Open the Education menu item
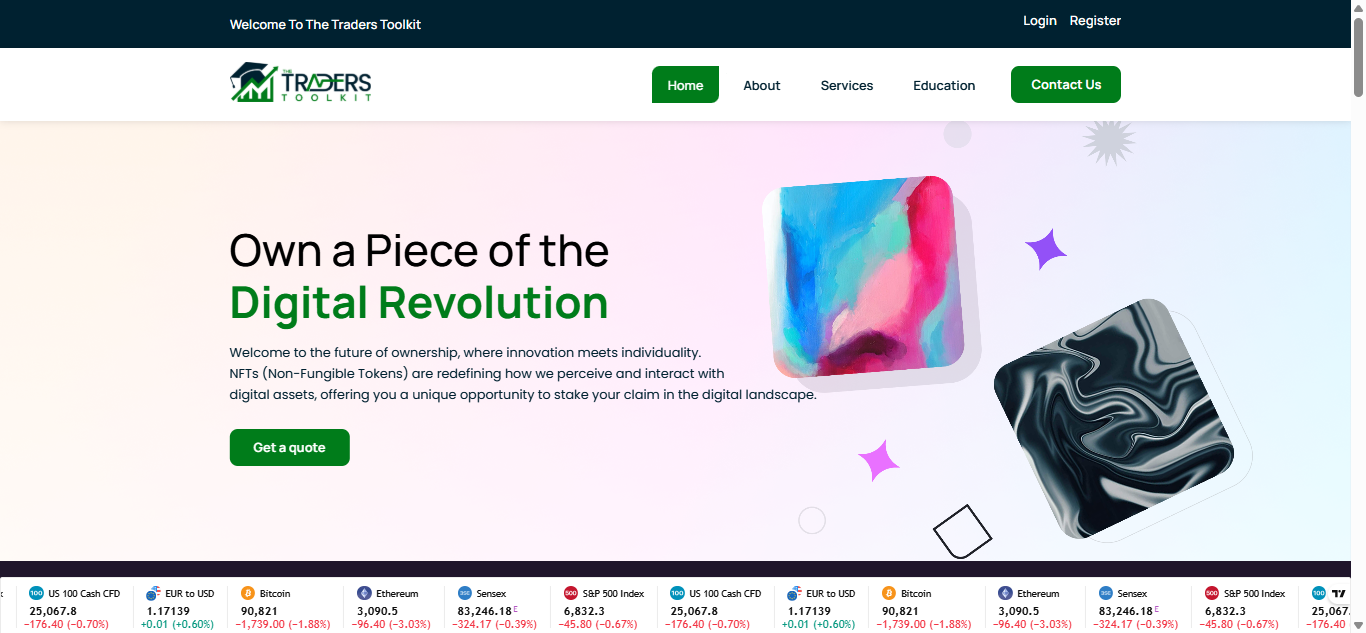 (x=944, y=85)
